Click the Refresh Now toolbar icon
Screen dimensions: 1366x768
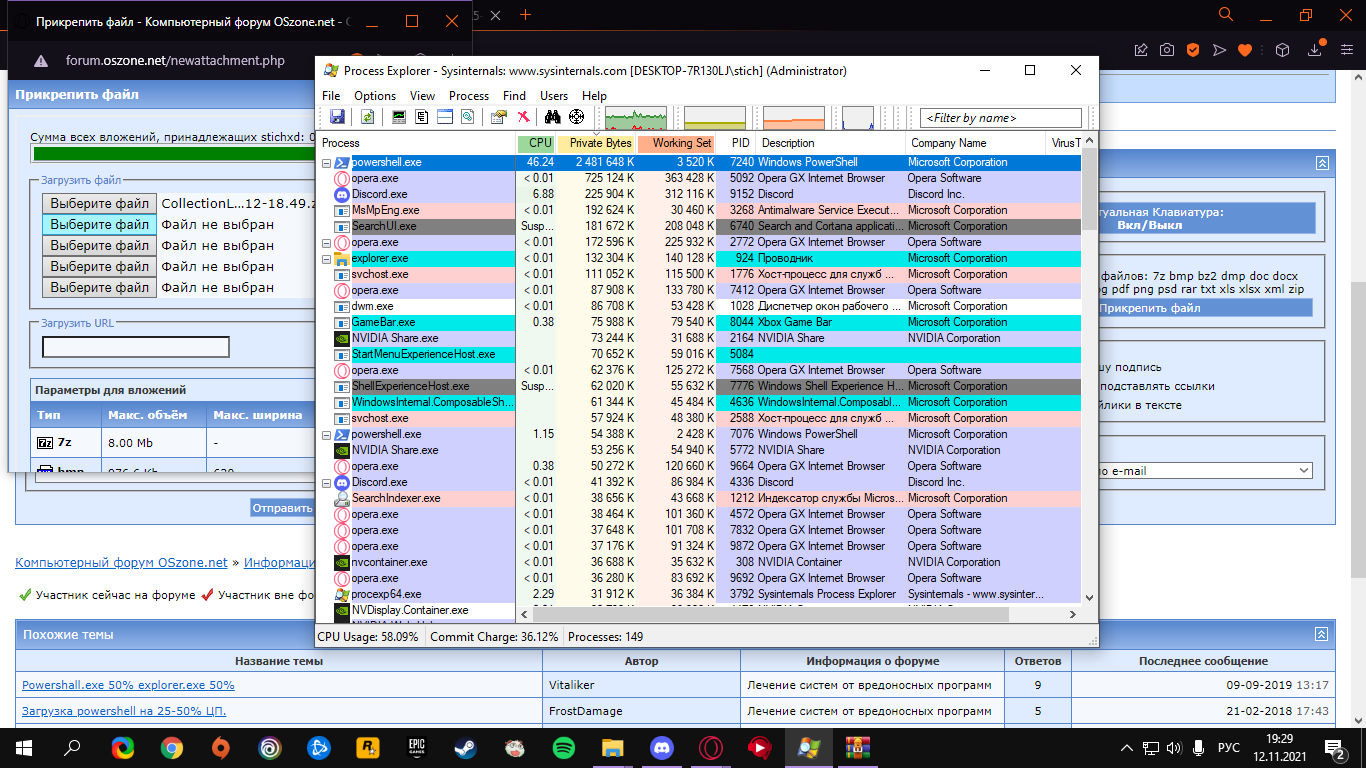tap(368, 117)
